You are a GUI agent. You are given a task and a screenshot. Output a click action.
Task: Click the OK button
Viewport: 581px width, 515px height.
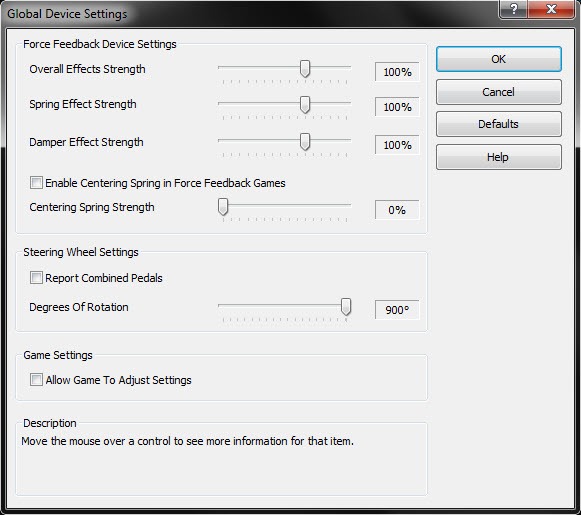498,59
